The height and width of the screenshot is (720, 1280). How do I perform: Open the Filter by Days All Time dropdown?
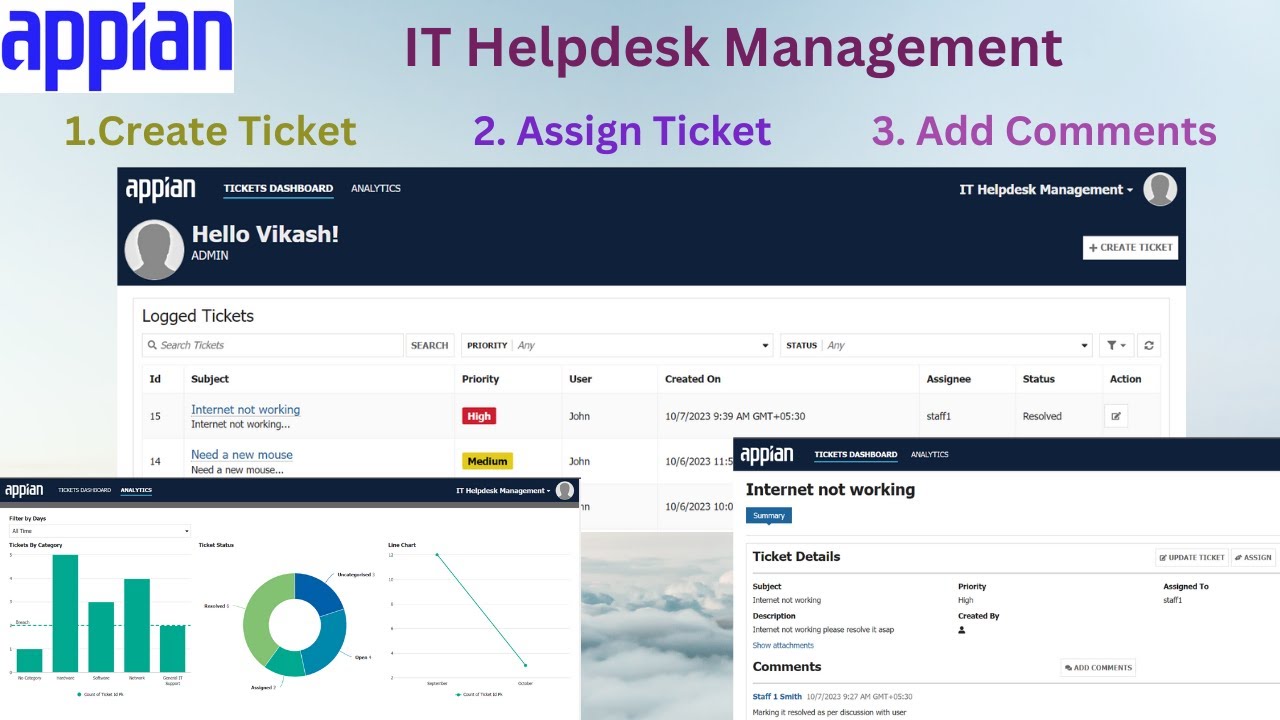[x=100, y=531]
